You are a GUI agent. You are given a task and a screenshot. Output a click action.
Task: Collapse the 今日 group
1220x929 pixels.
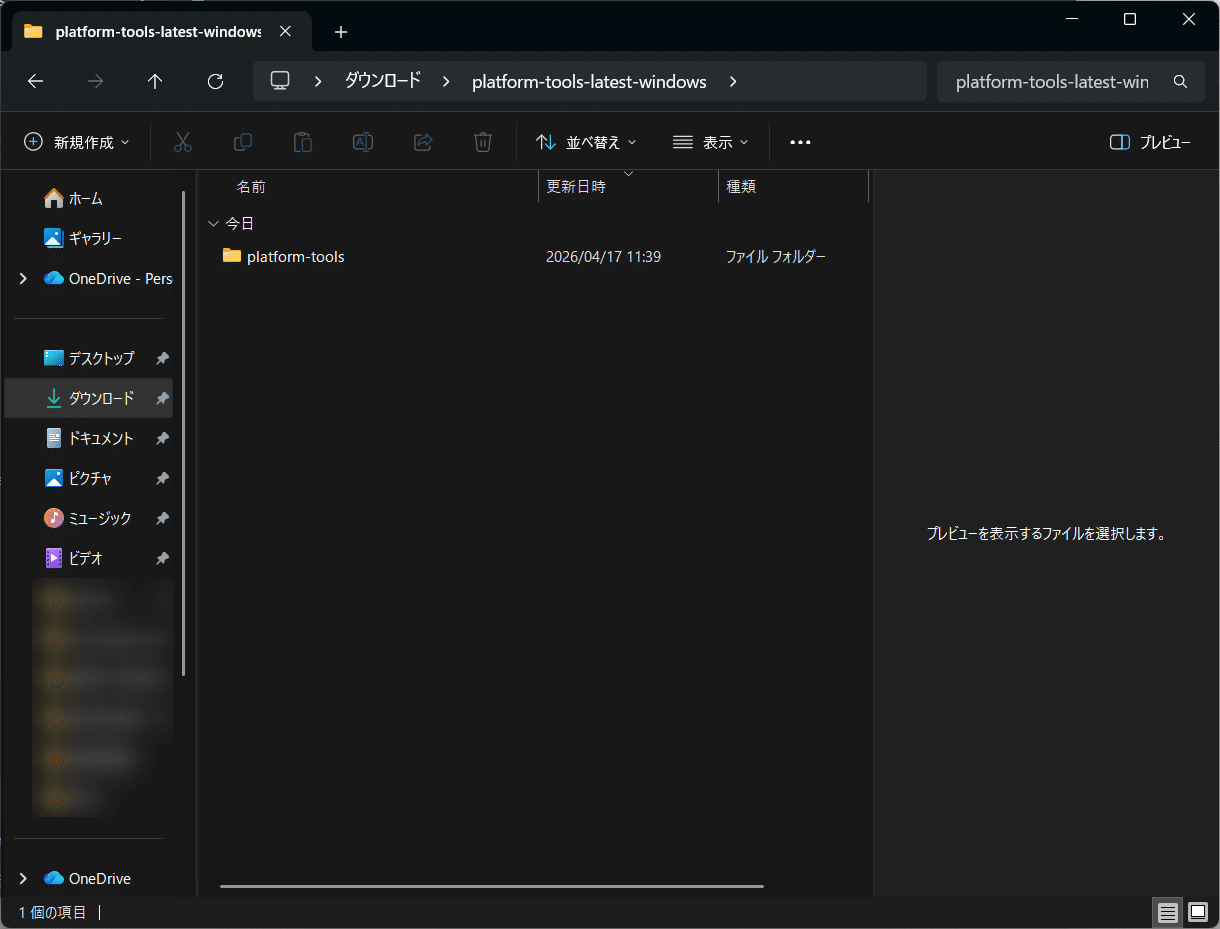point(212,223)
